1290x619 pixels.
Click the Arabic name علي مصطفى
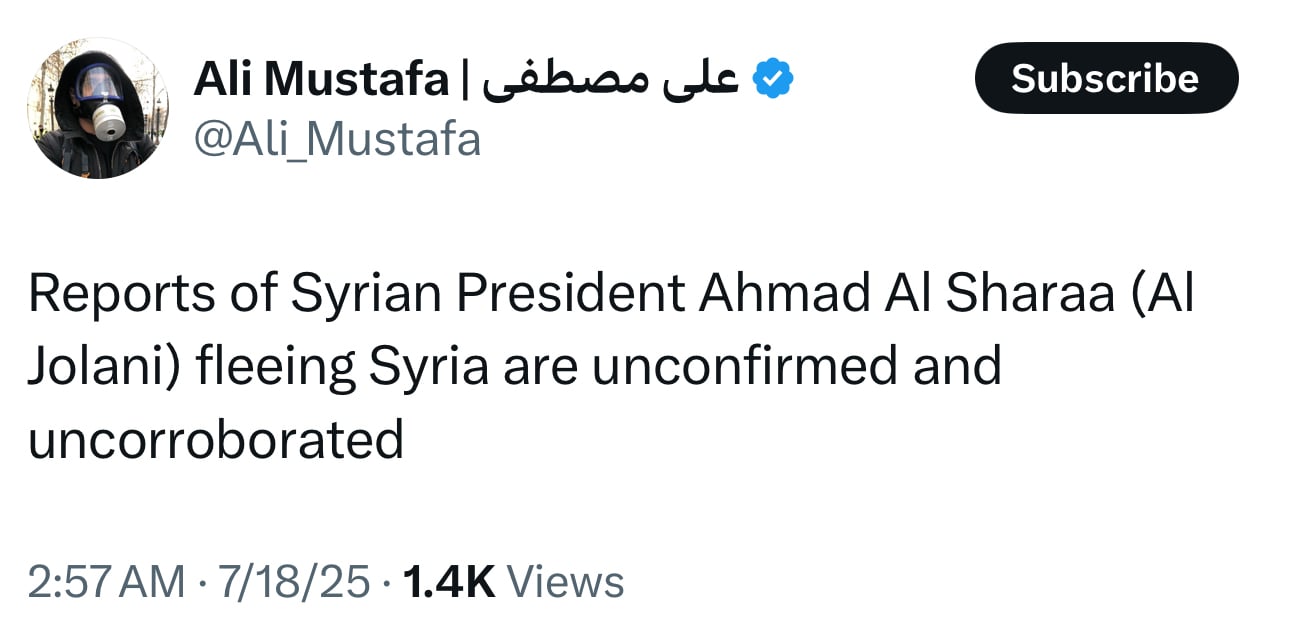click(x=610, y=80)
